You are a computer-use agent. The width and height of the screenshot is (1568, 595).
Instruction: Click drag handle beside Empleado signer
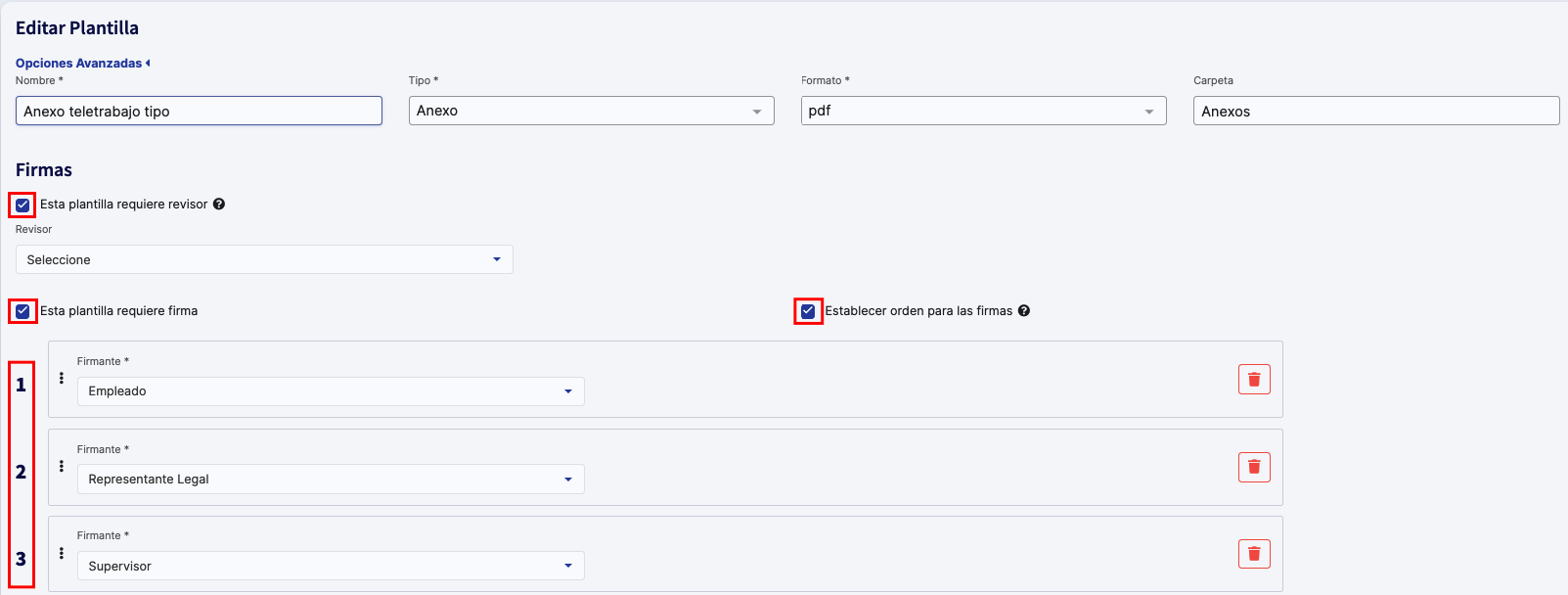coord(62,379)
